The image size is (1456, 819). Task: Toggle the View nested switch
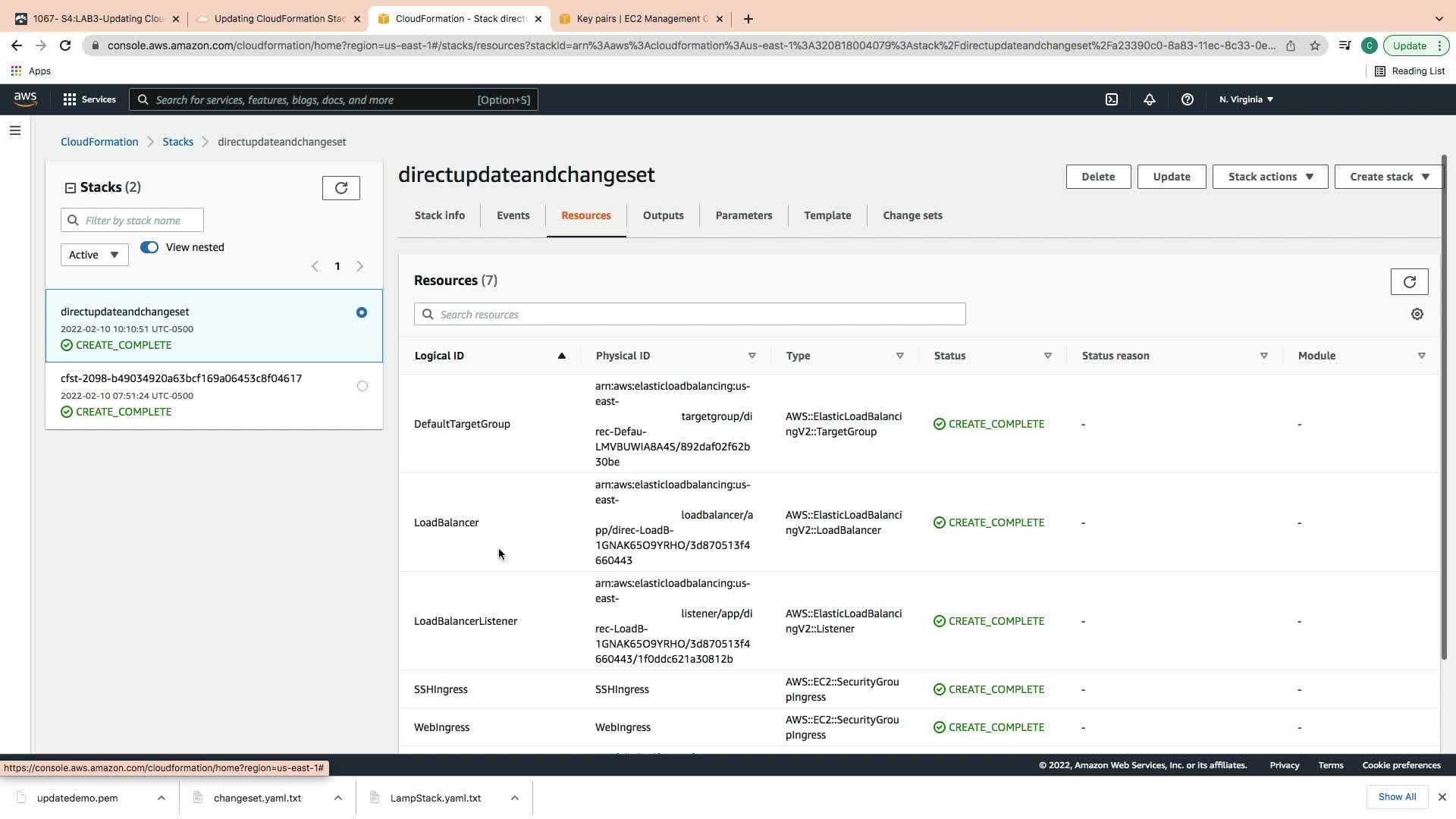tap(149, 247)
